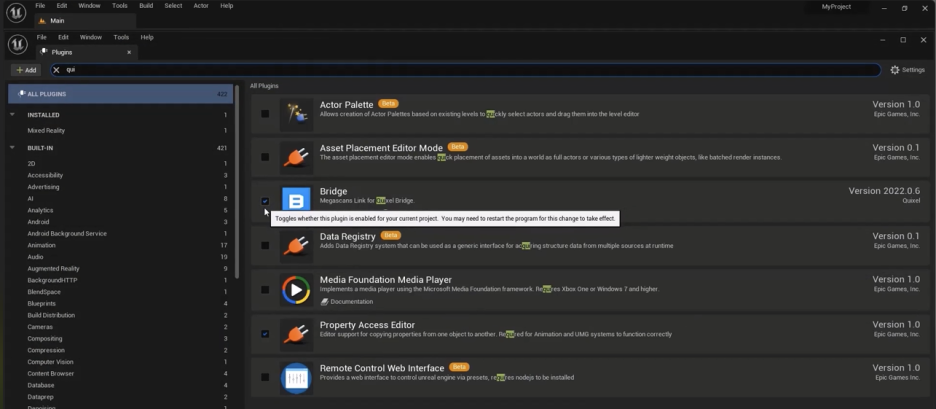The image size is (936, 409).
Task: Open Edit menu in the Plugins window
Action: [x=63, y=37]
